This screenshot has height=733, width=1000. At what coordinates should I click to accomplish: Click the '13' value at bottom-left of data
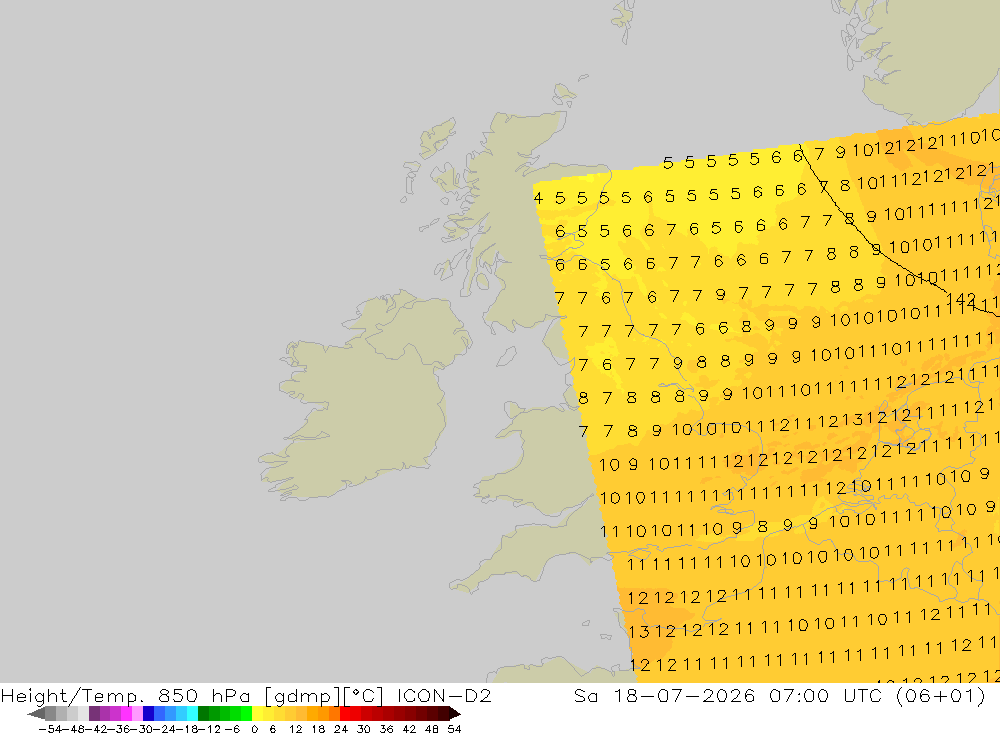tap(638, 632)
